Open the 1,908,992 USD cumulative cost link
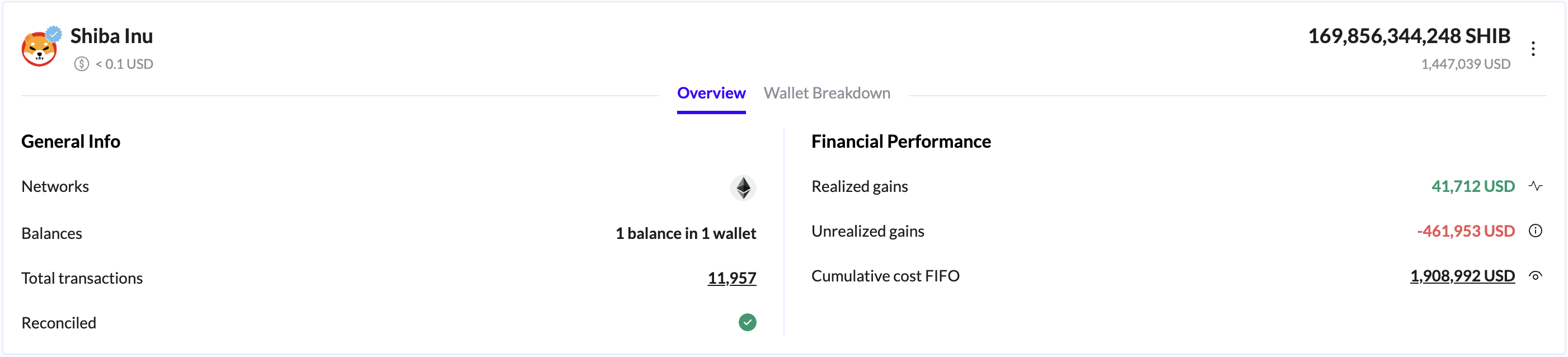 pos(1462,276)
